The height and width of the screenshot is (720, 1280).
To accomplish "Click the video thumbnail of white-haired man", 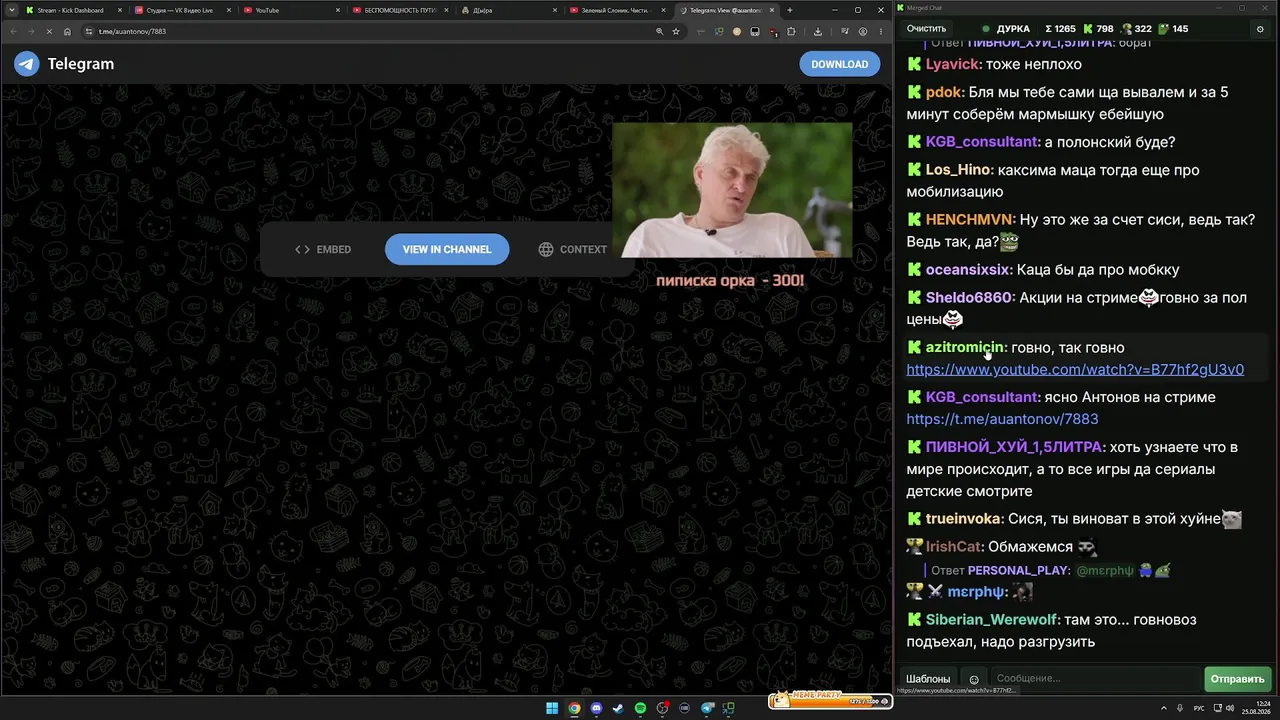I will [x=732, y=190].
